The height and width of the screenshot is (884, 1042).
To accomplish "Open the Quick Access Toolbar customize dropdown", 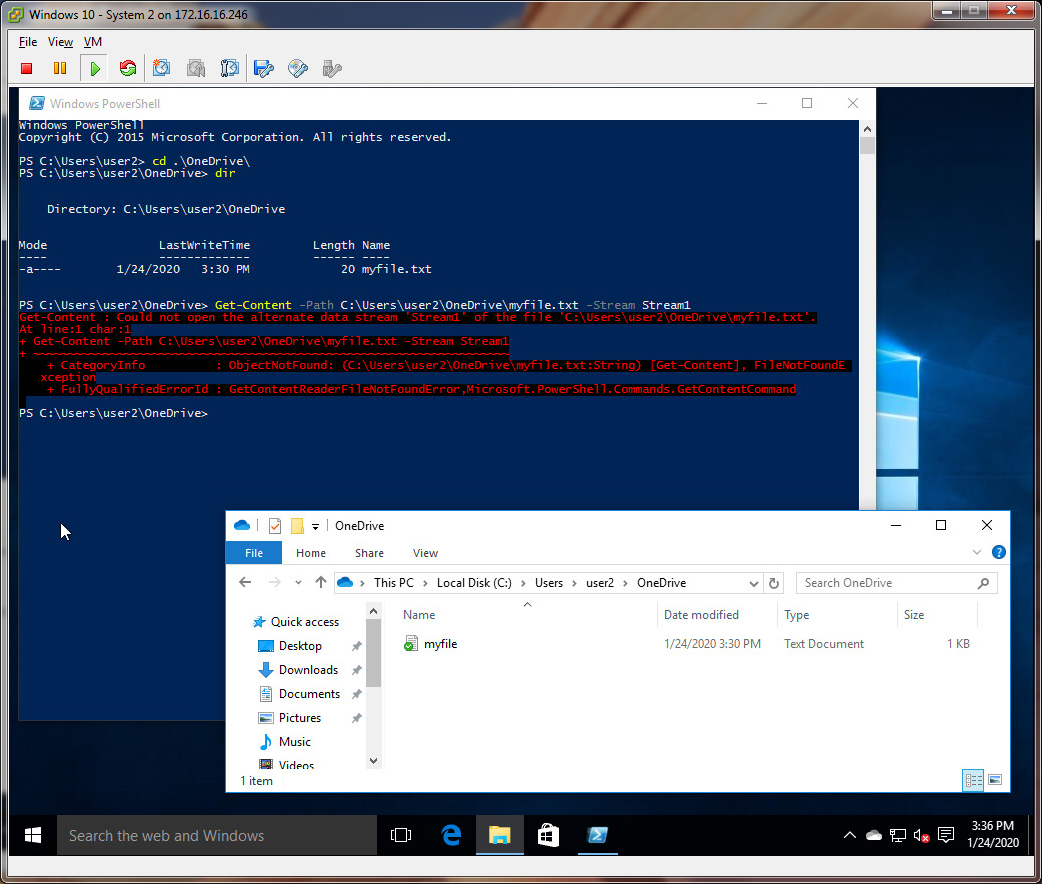I will click(315, 525).
